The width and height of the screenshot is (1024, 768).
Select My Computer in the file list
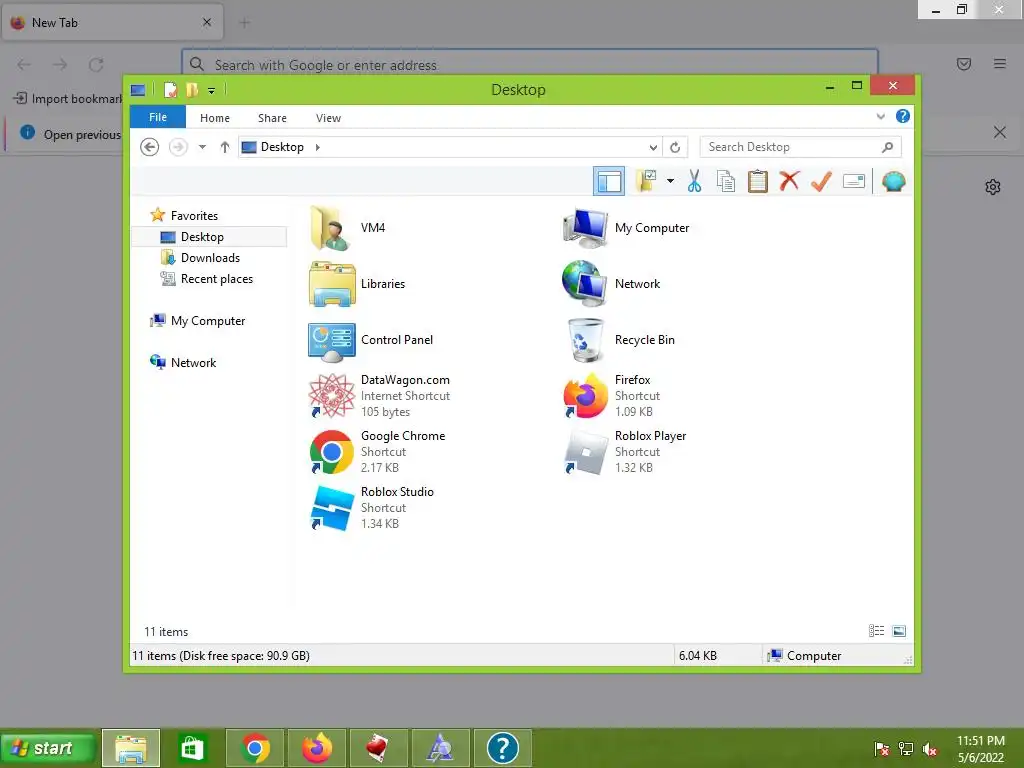(x=626, y=227)
